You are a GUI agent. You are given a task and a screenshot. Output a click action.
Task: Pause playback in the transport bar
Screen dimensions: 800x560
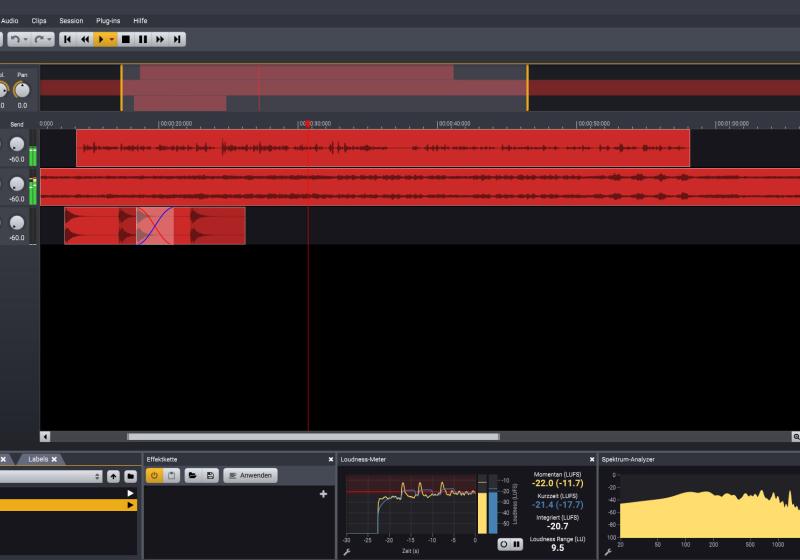(x=143, y=39)
